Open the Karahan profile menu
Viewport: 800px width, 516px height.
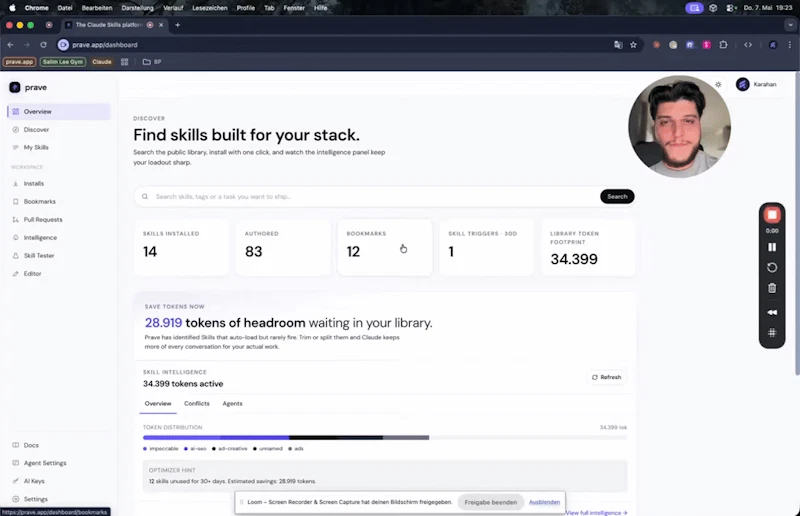coord(756,84)
